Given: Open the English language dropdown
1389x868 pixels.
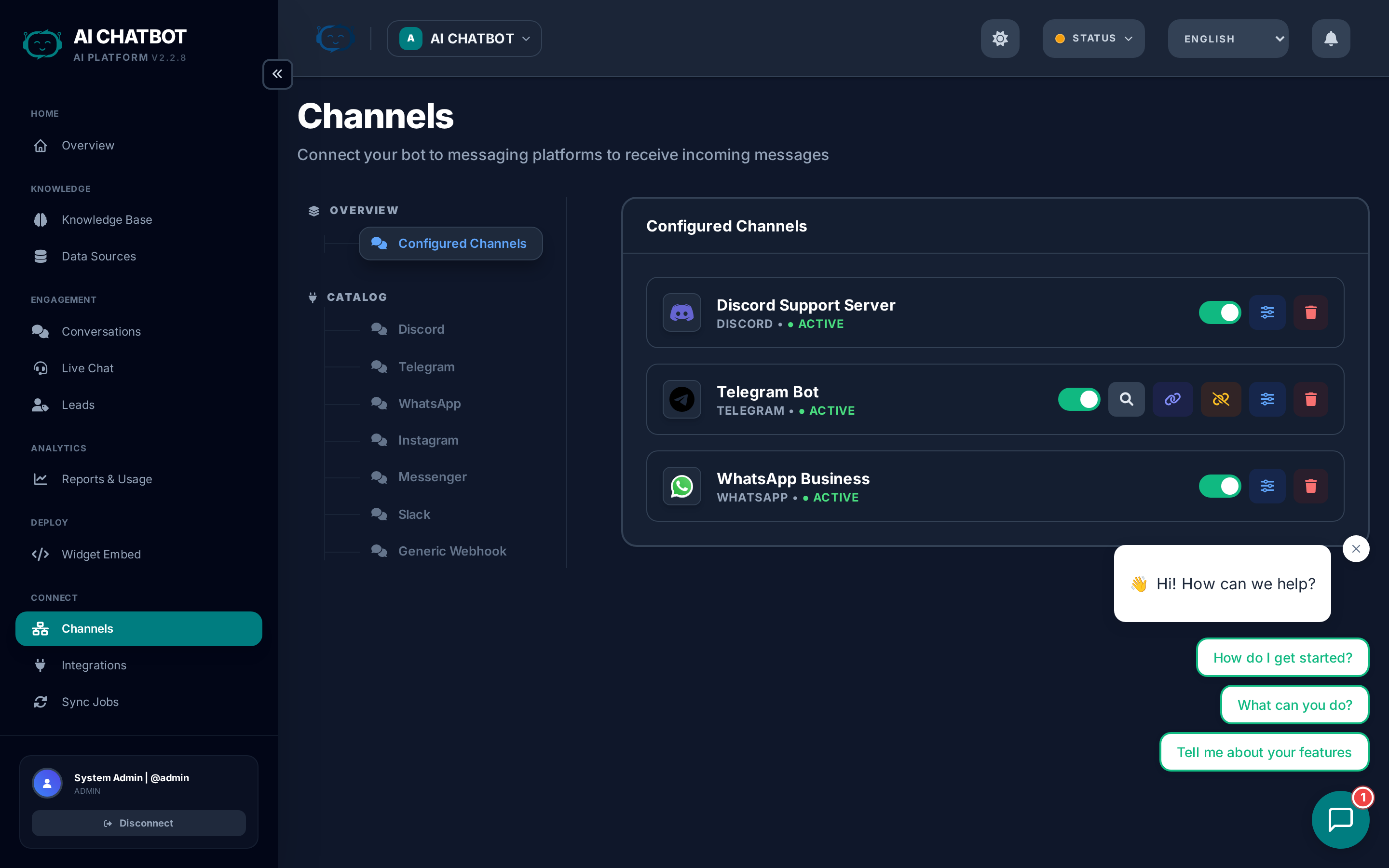Looking at the screenshot, I should pyautogui.click(x=1228, y=39).
